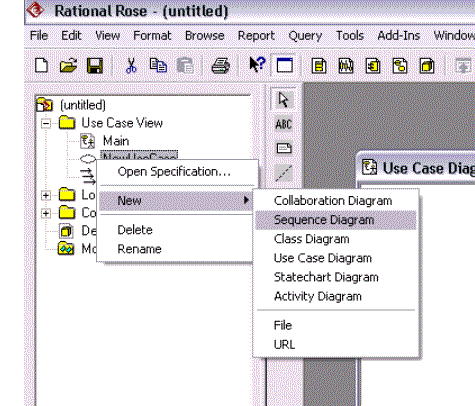Open the Report menu

coord(256,35)
